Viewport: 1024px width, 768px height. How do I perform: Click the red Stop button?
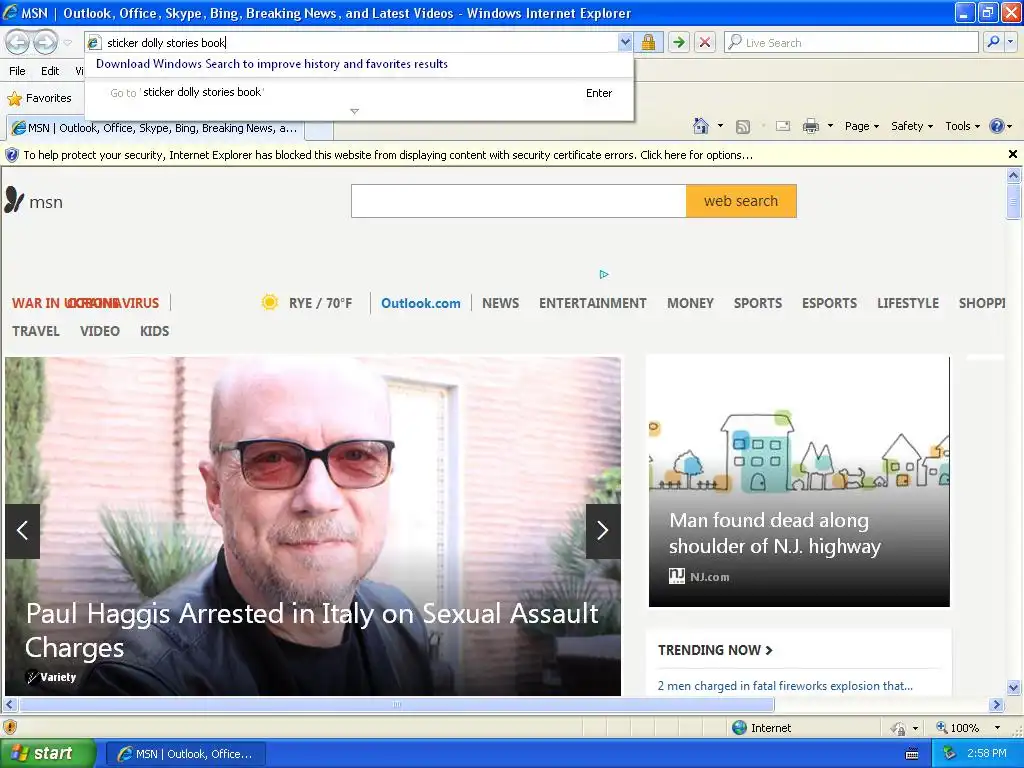click(705, 42)
